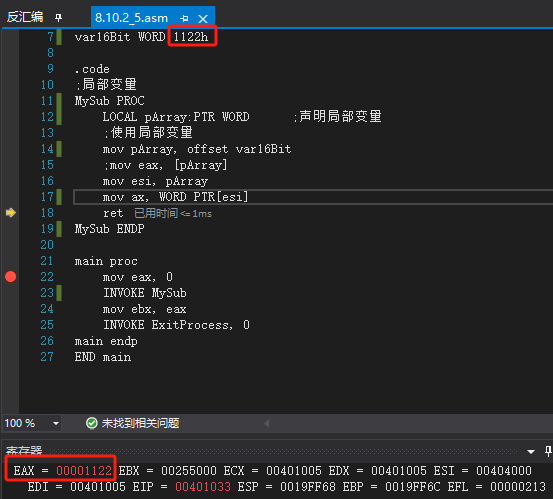Select the 8.10.2_5.asm tab
The image size is (553, 499).
coord(131,18)
